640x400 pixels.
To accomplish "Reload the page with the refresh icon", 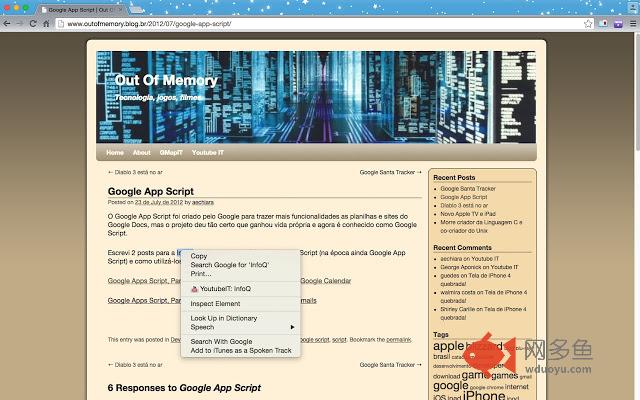I will click(x=33, y=24).
